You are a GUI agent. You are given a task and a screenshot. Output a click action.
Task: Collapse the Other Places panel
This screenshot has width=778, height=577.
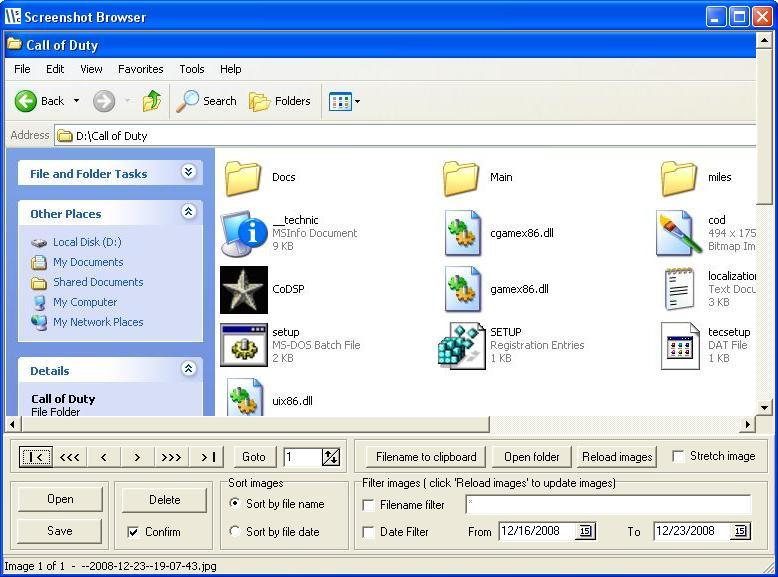[x=188, y=212]
